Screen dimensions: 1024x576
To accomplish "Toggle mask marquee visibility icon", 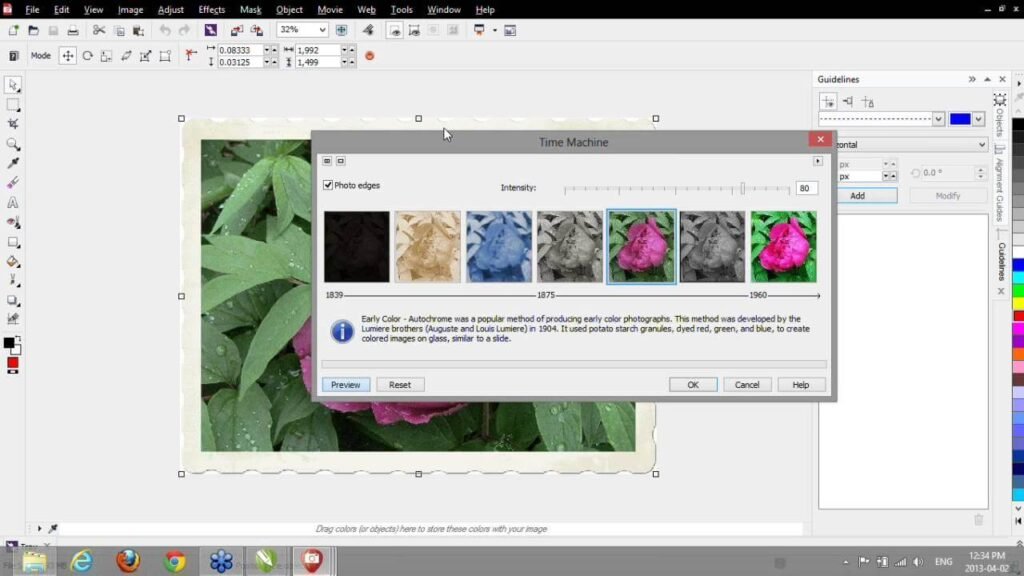I will point(394,30).
